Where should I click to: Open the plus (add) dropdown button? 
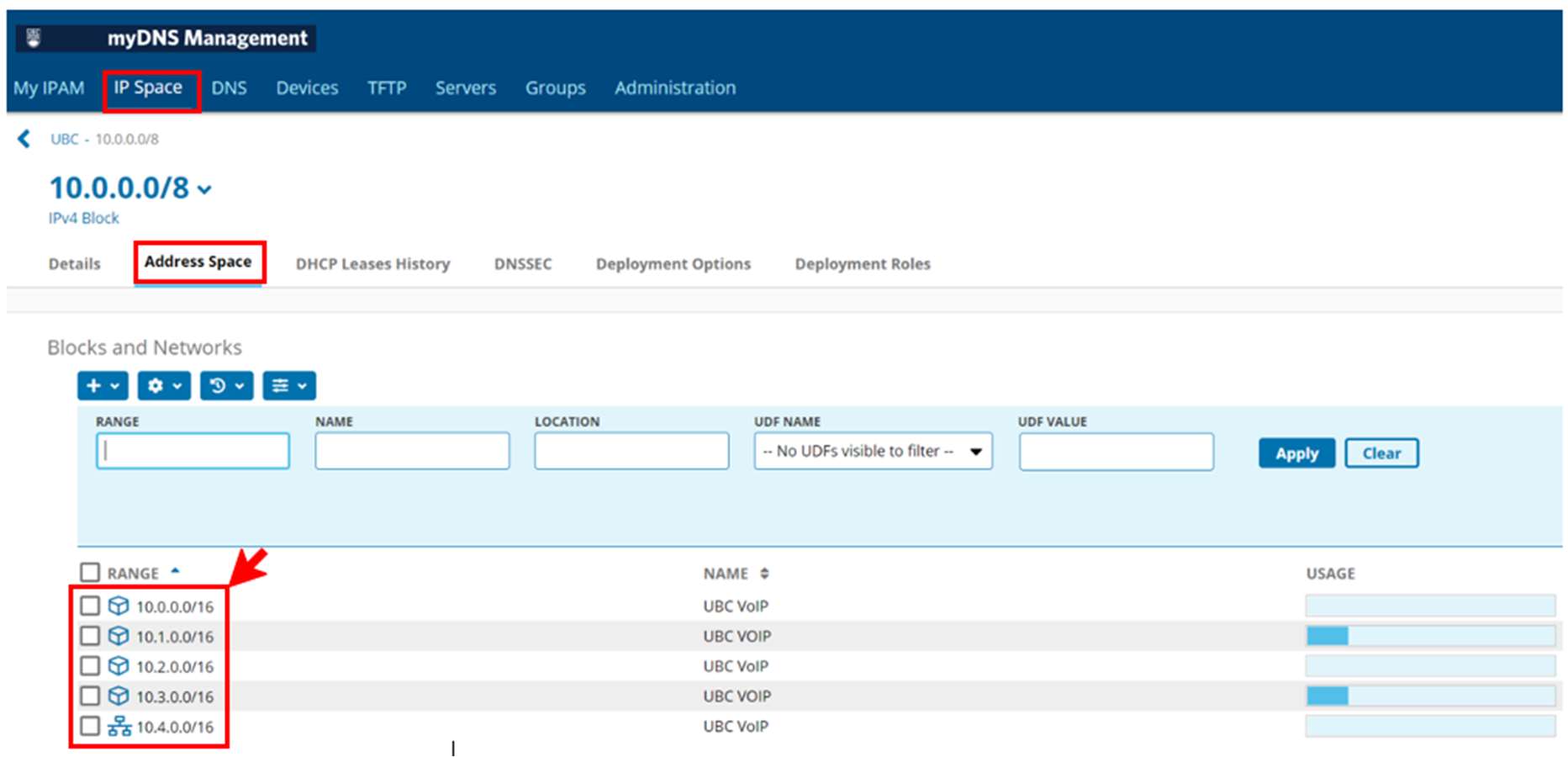tap(103, 386)
